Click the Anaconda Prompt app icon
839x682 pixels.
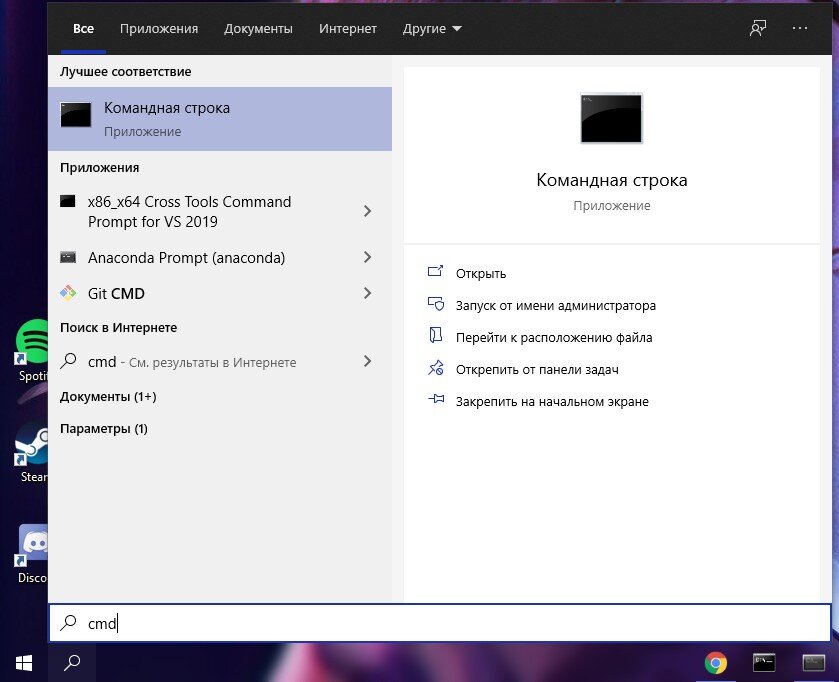click(x=68, y=257)
